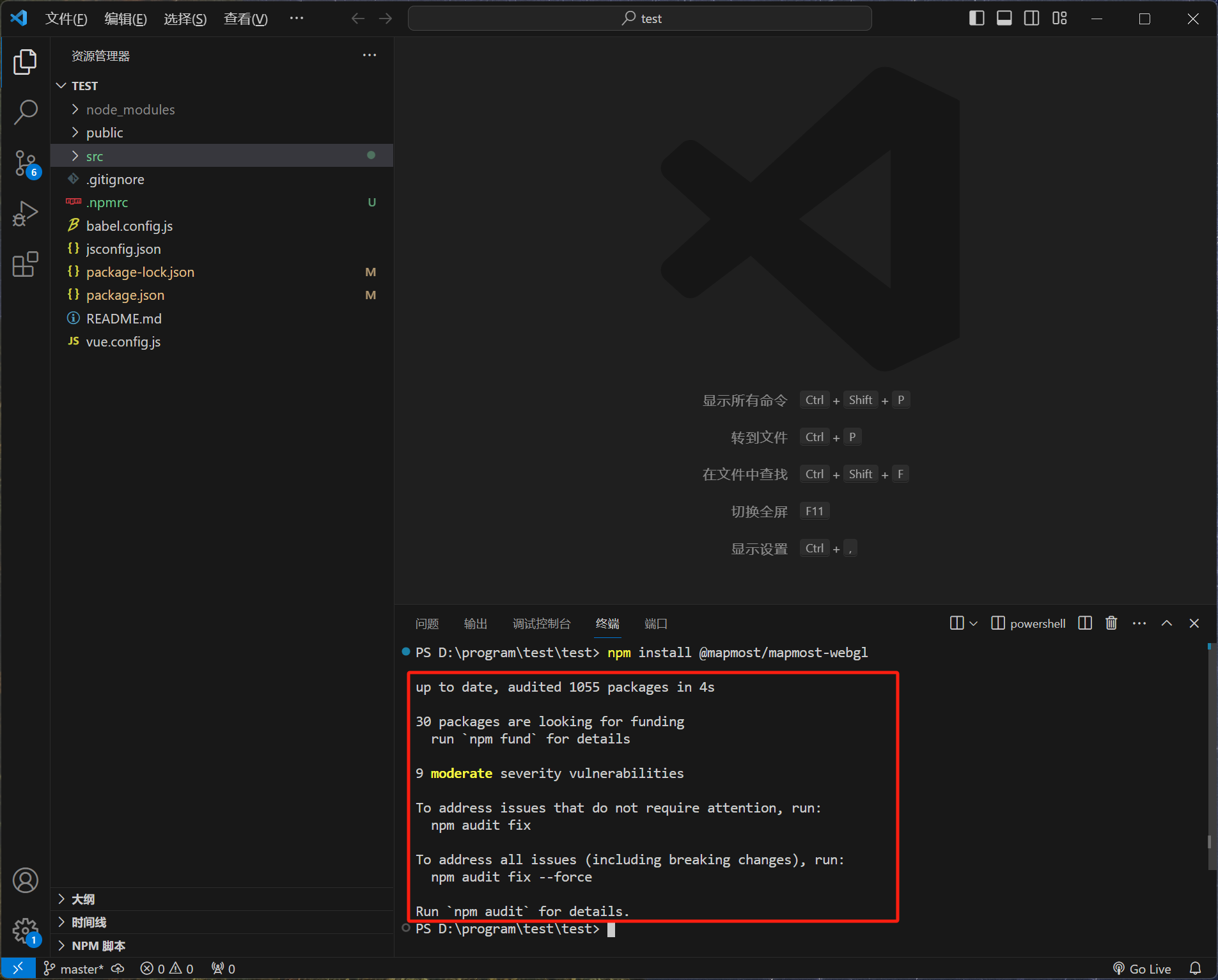Click the ports forwarded status item

(x=223, y=969)
